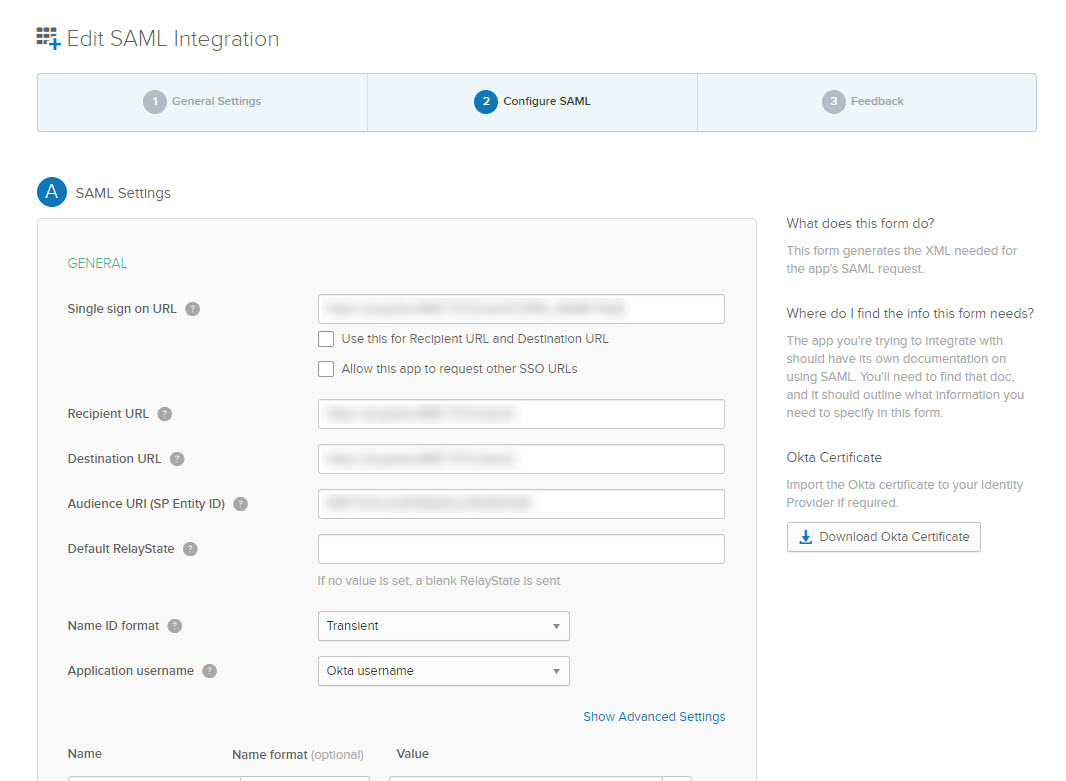The height and width of the screenshot is (781, 1066).
Task: Click help icon beside Recipient URL
Action: click(165, 414)
